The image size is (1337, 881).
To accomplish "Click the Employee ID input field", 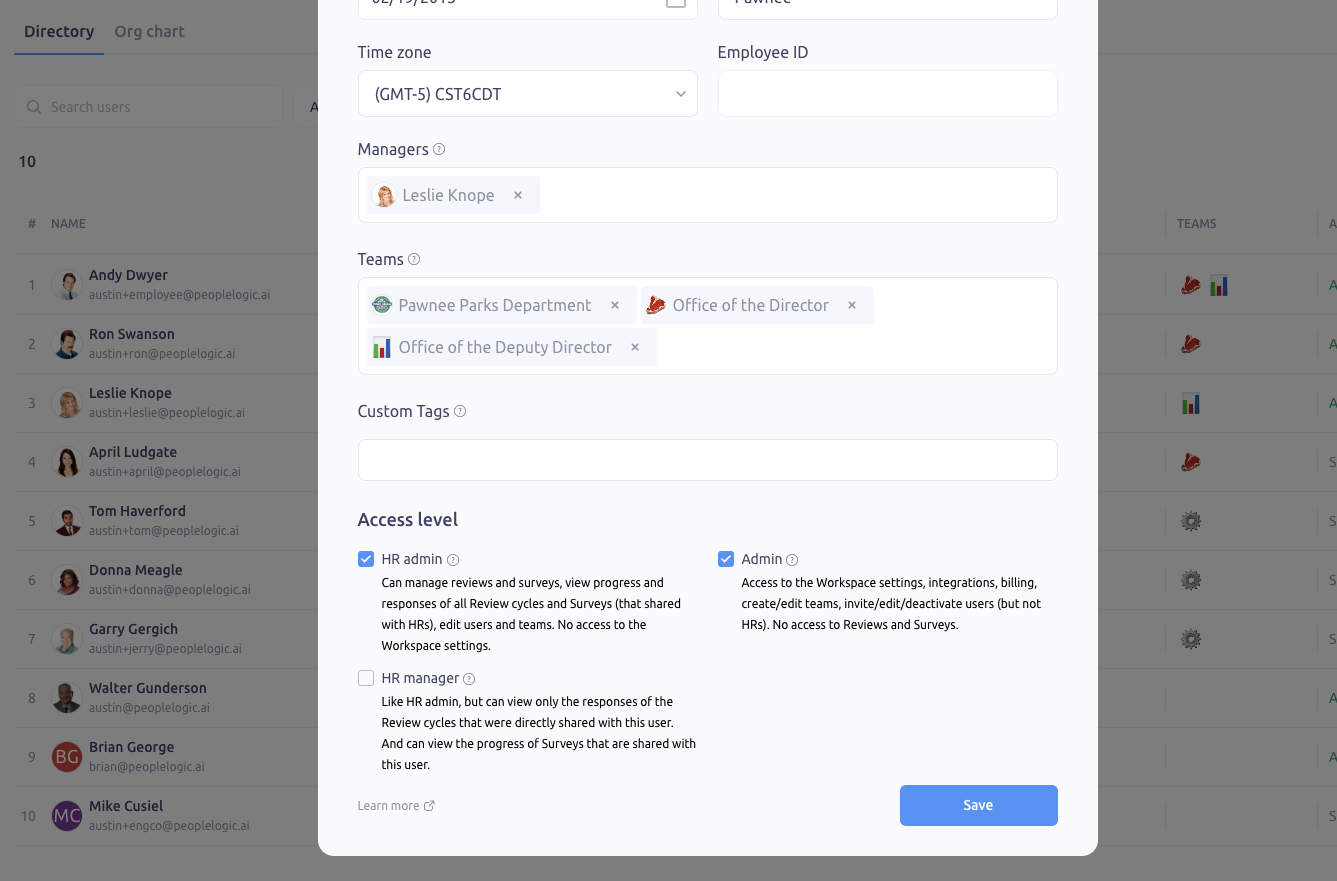I will point(887,94).
